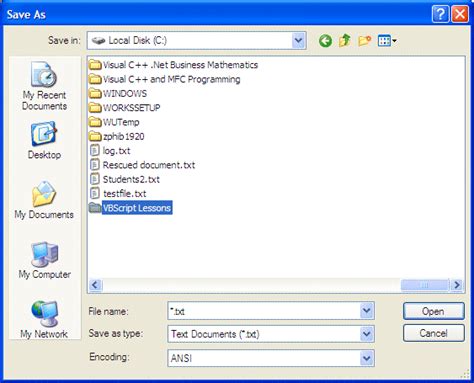Close the Save As dialog

[x=460, y=14]
